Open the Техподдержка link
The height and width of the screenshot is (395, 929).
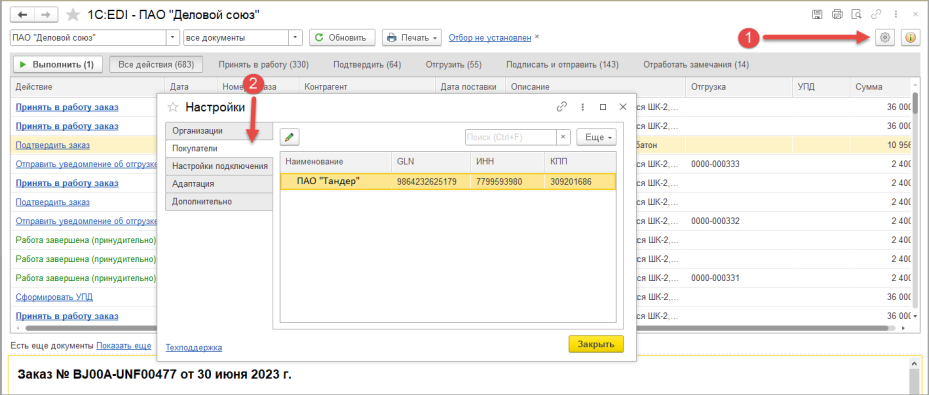194,348
